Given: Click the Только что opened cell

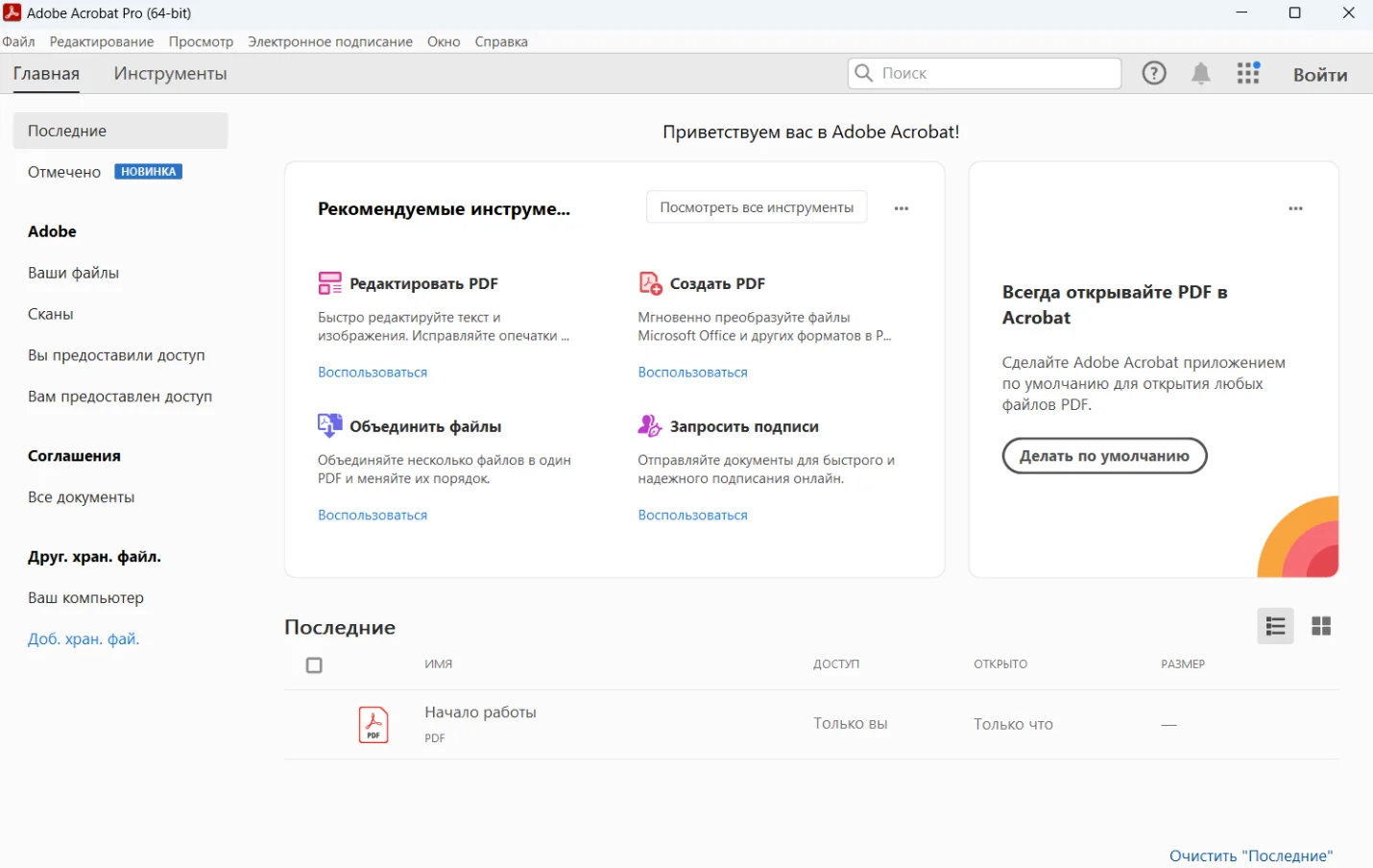Looking at the screenshot, I should point(1013,725).
